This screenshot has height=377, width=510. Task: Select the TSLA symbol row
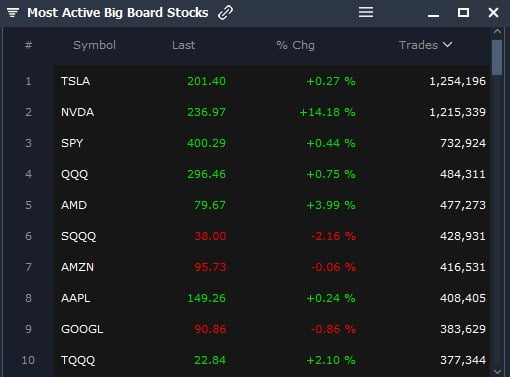[271, 81]
